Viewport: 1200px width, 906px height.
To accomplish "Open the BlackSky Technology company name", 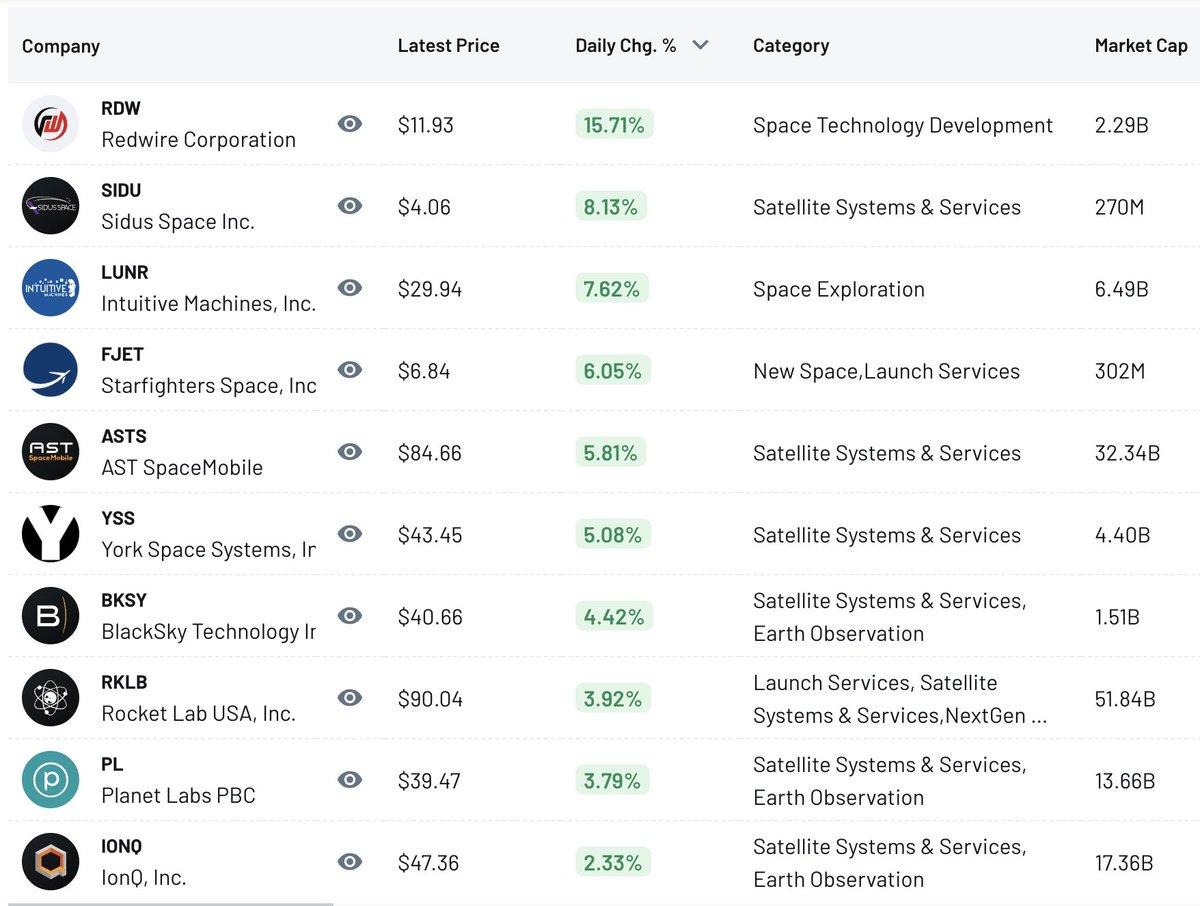I will [x=209, y=632].
